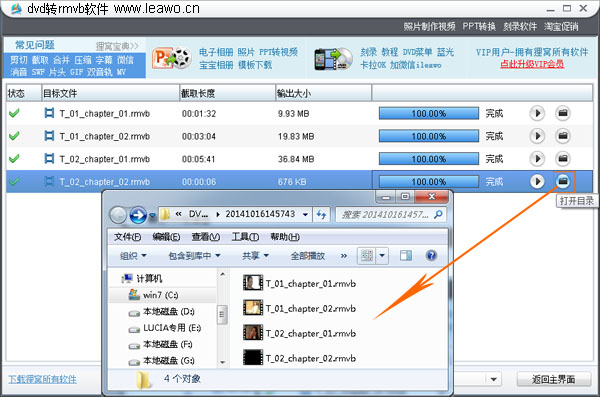Click the DVD burning banner icon
The width and height of the screenshot is (600, 397).
[333, 59]
